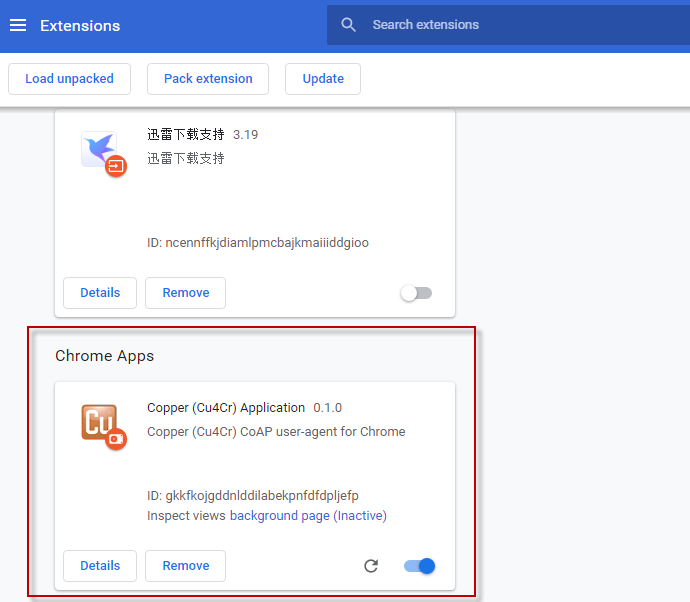
Task: Click the Chrome Apps section heading
Action: (105, 356)
